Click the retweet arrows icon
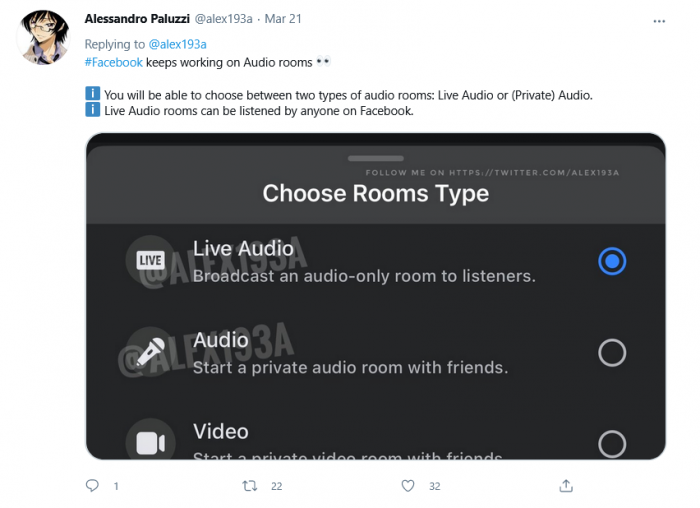This screenshot has width=700, height=508. [x=251, y=486]
